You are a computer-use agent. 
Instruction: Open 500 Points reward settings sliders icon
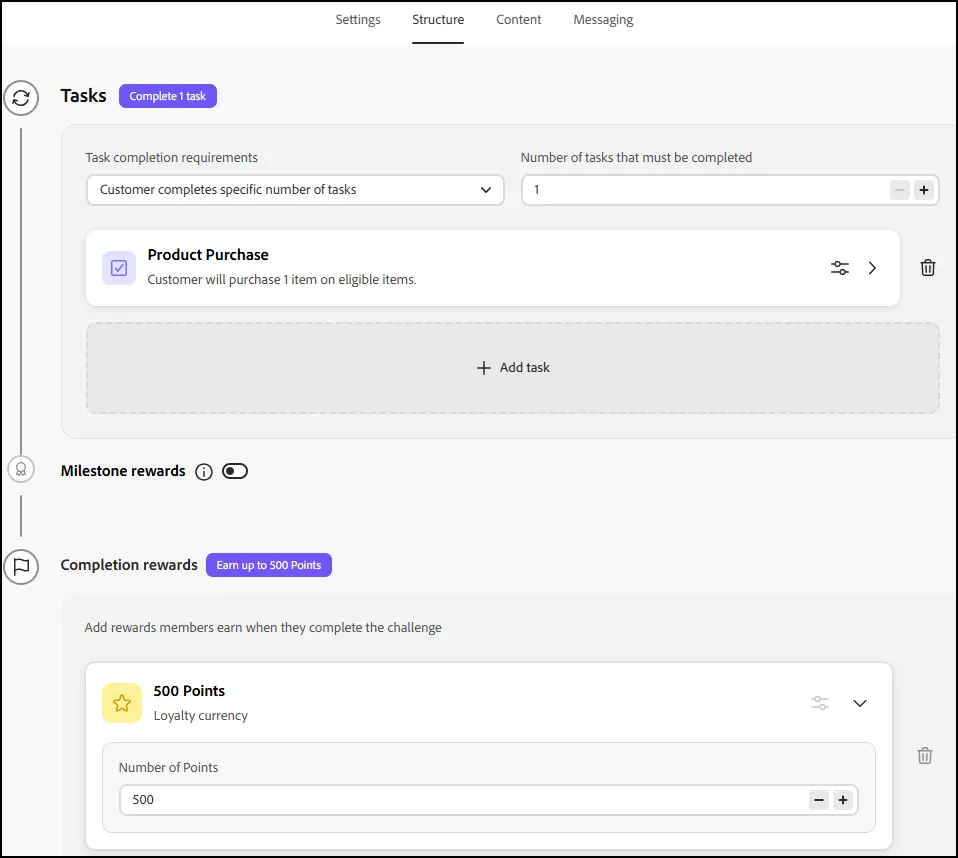(x=819, y=703)
